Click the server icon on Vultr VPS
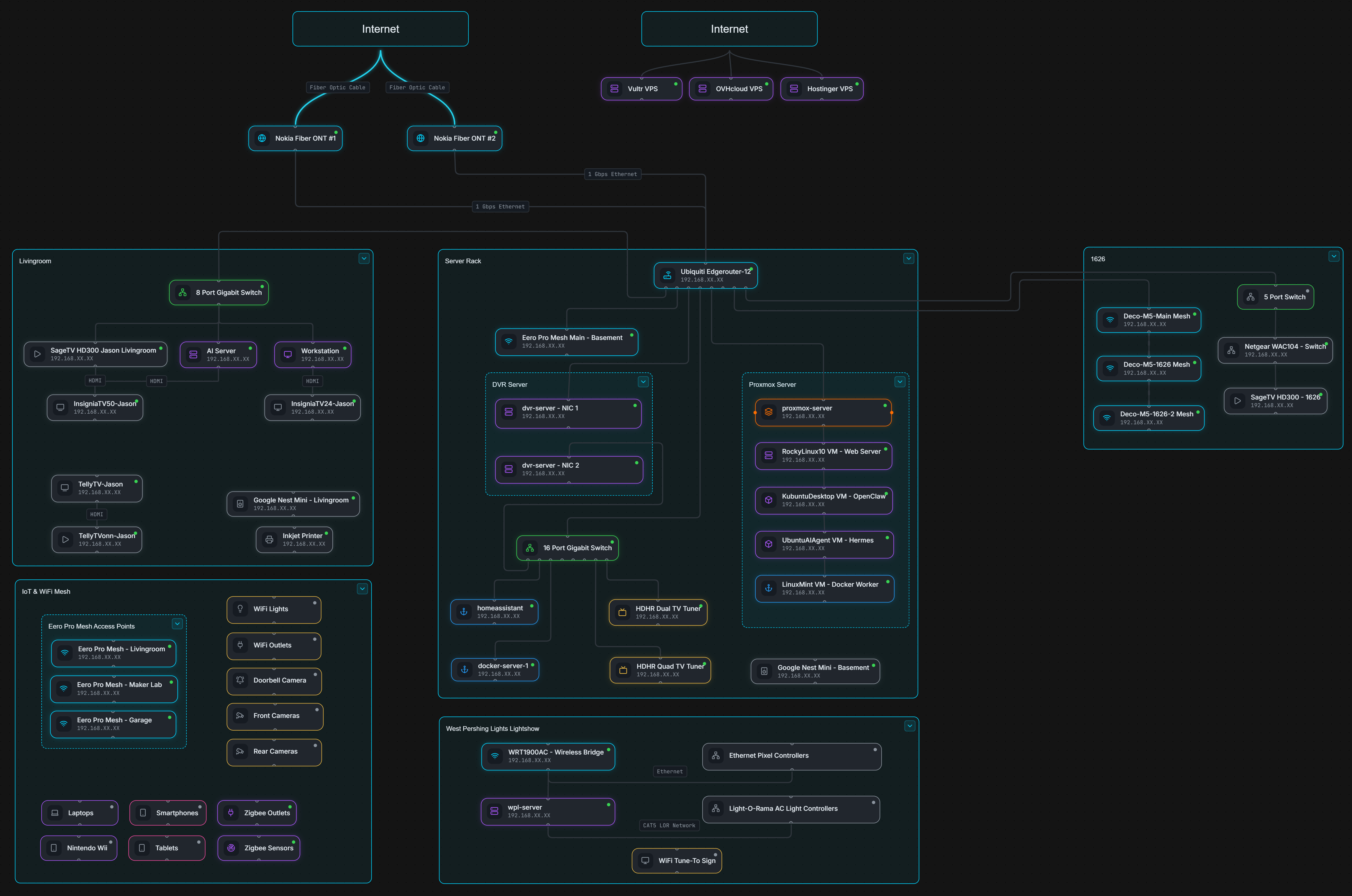 615,88
